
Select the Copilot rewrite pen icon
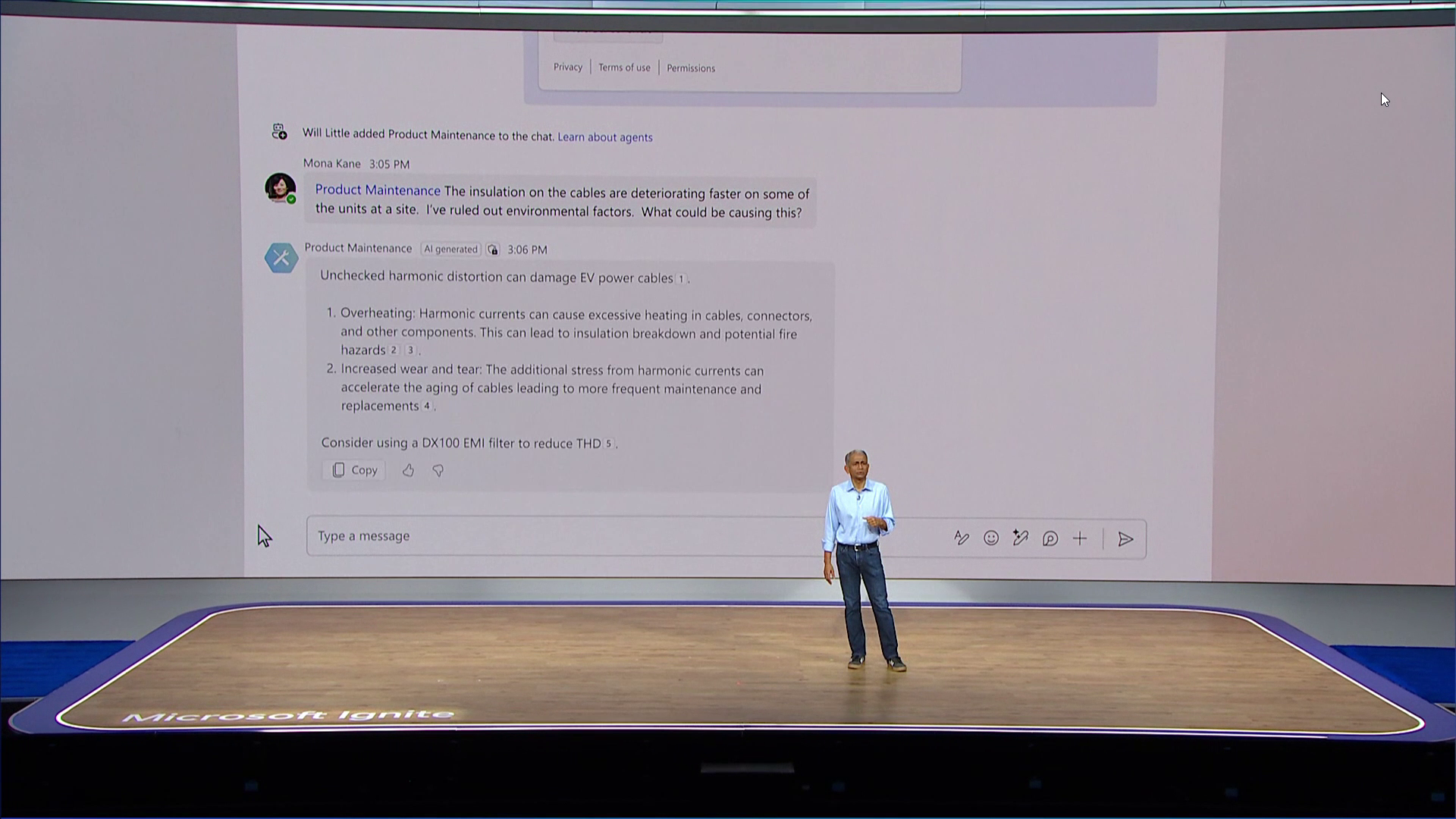point(1020,538)
